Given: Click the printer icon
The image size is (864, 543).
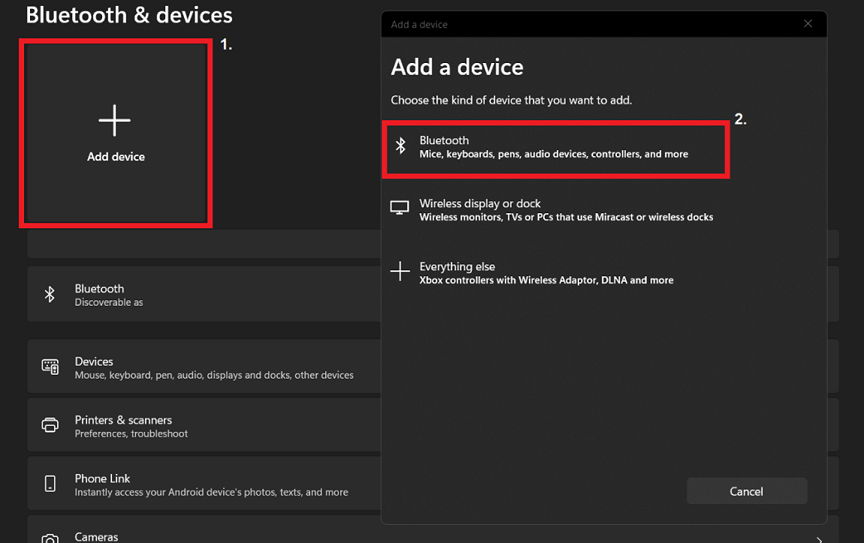Looking at the screenshot, I should click(50, 425).
